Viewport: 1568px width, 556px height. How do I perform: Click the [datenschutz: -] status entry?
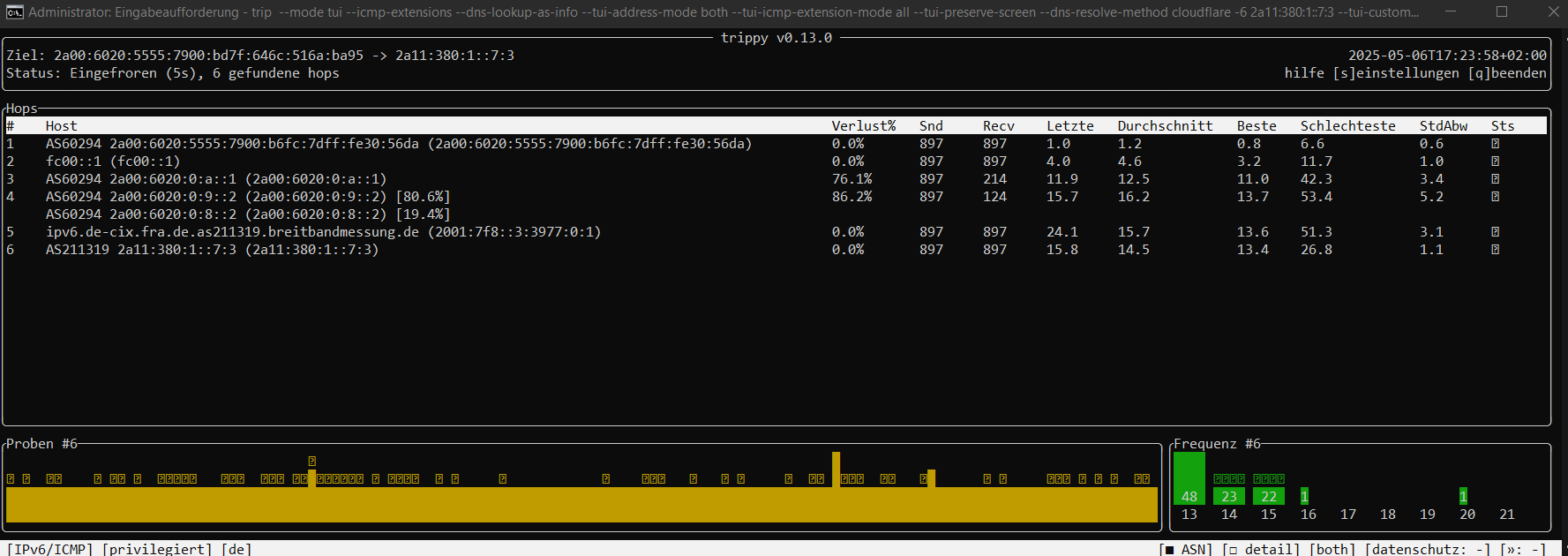point(1428,549)
